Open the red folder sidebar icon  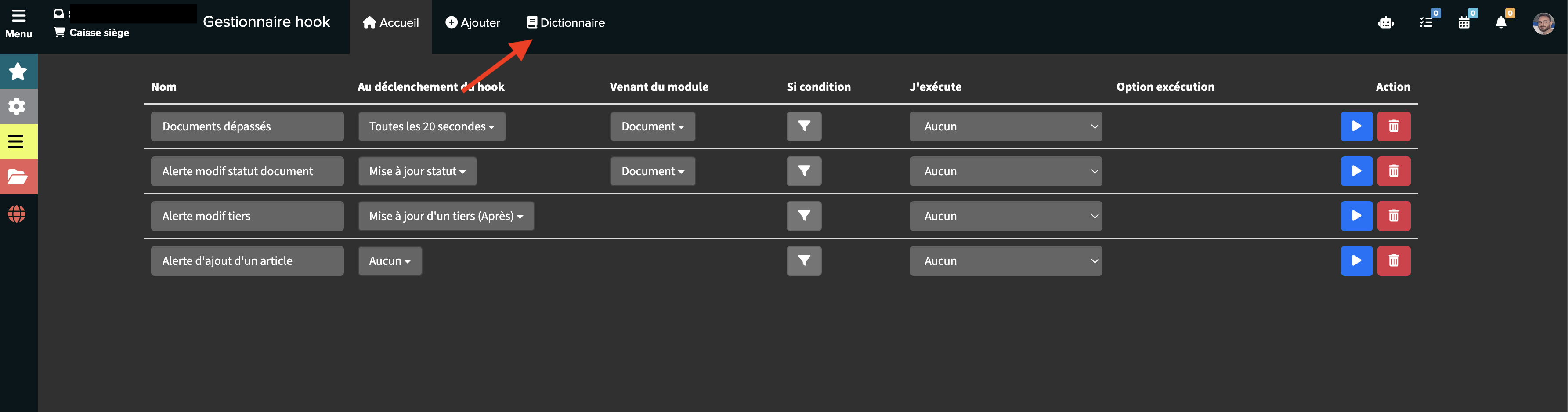(x=18, y=177)
